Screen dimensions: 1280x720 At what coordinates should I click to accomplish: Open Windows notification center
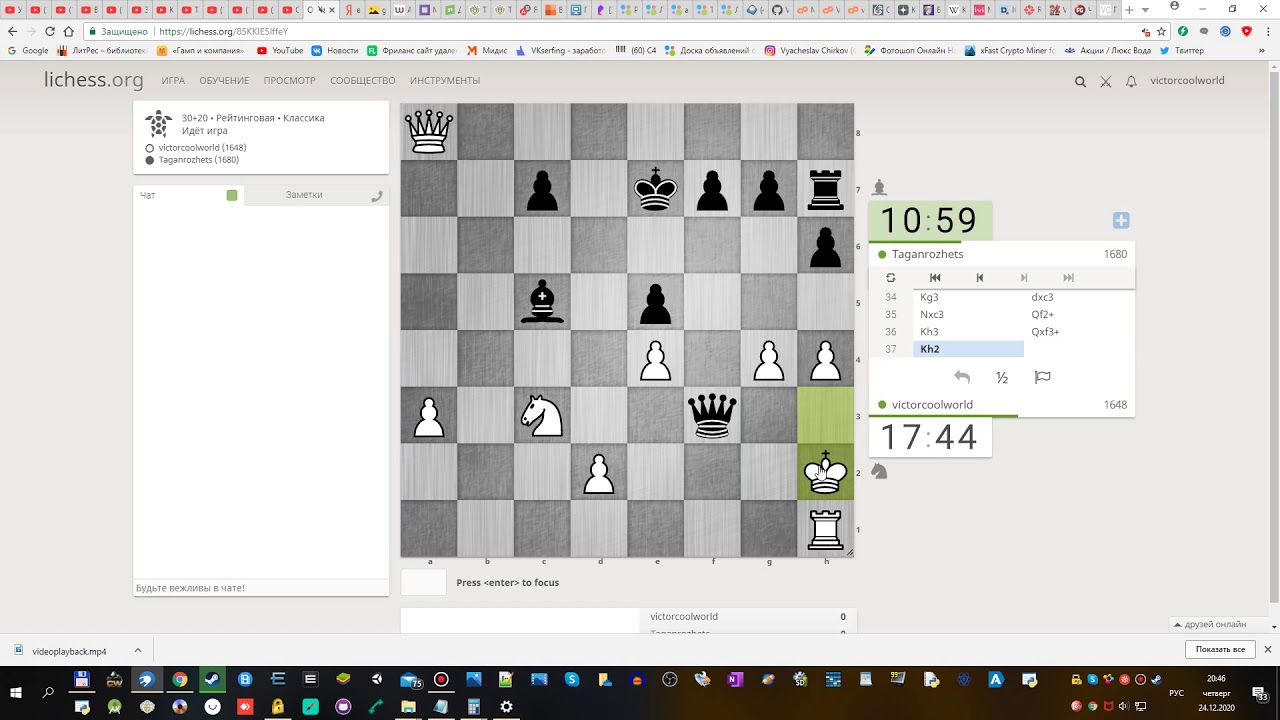[1260, 693]
